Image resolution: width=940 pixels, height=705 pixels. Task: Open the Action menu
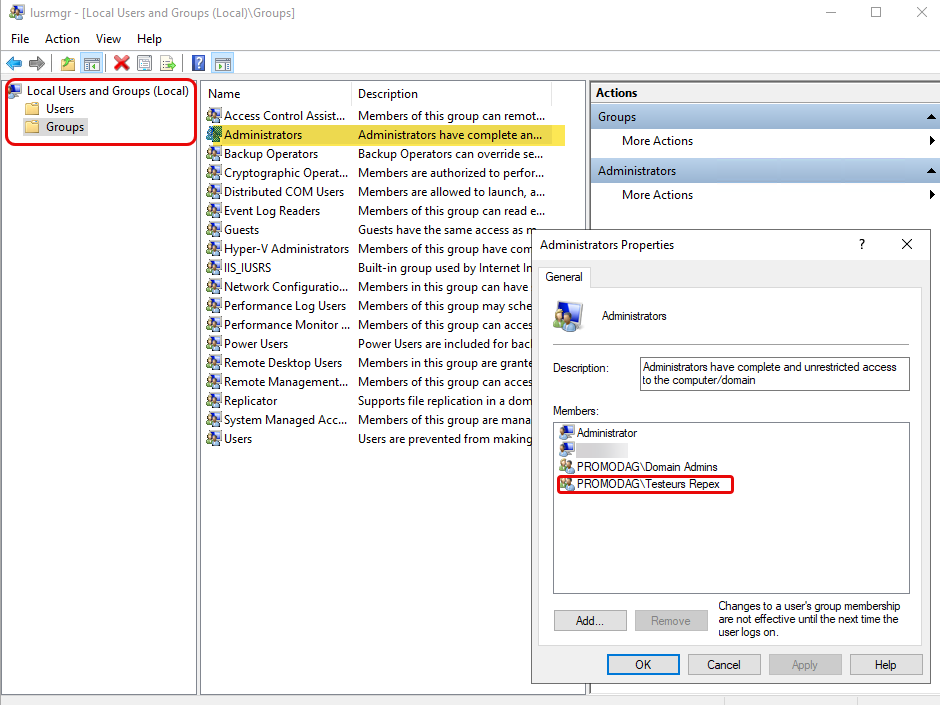click(62, 38)
